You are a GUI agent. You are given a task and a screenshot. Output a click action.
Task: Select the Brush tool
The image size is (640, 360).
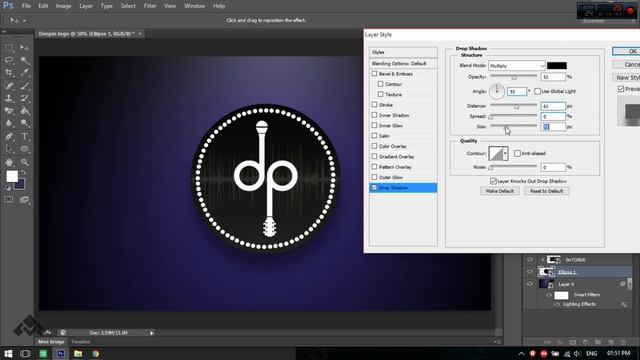[24, 86]
